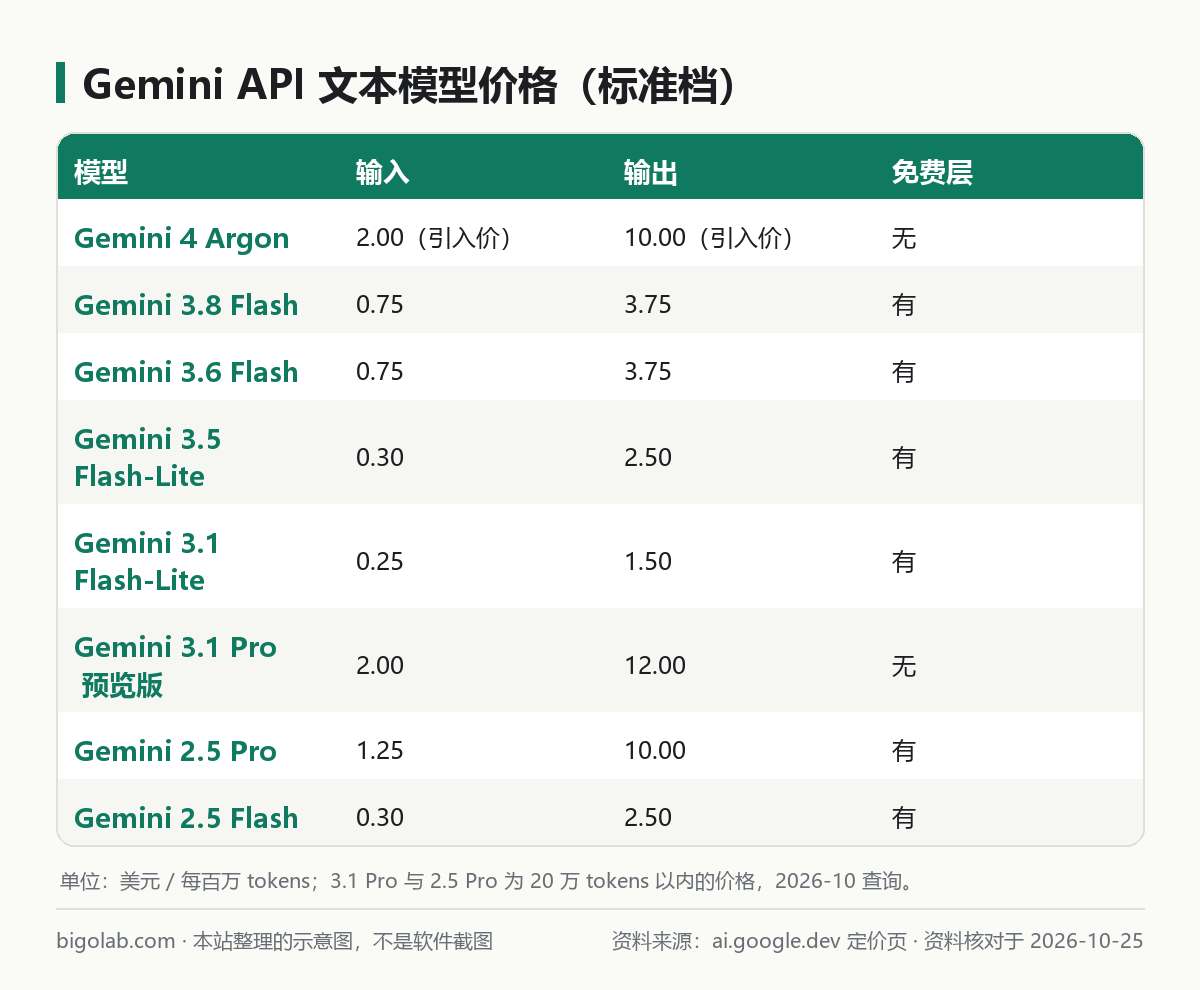Click input price 0.25 for Gemini 3.1 Flash-Lite
This screenshot has height=990, width=1200.
[380, 561]
